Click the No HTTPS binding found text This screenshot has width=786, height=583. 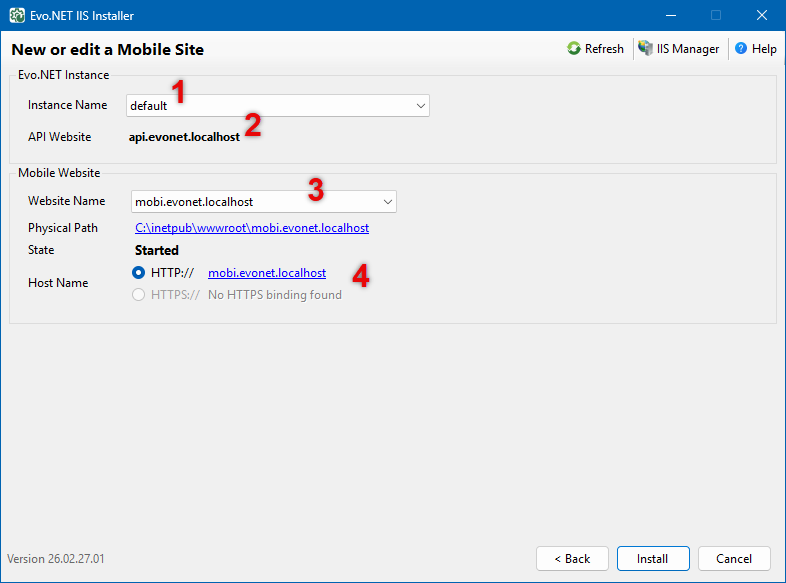click(275, 295)
